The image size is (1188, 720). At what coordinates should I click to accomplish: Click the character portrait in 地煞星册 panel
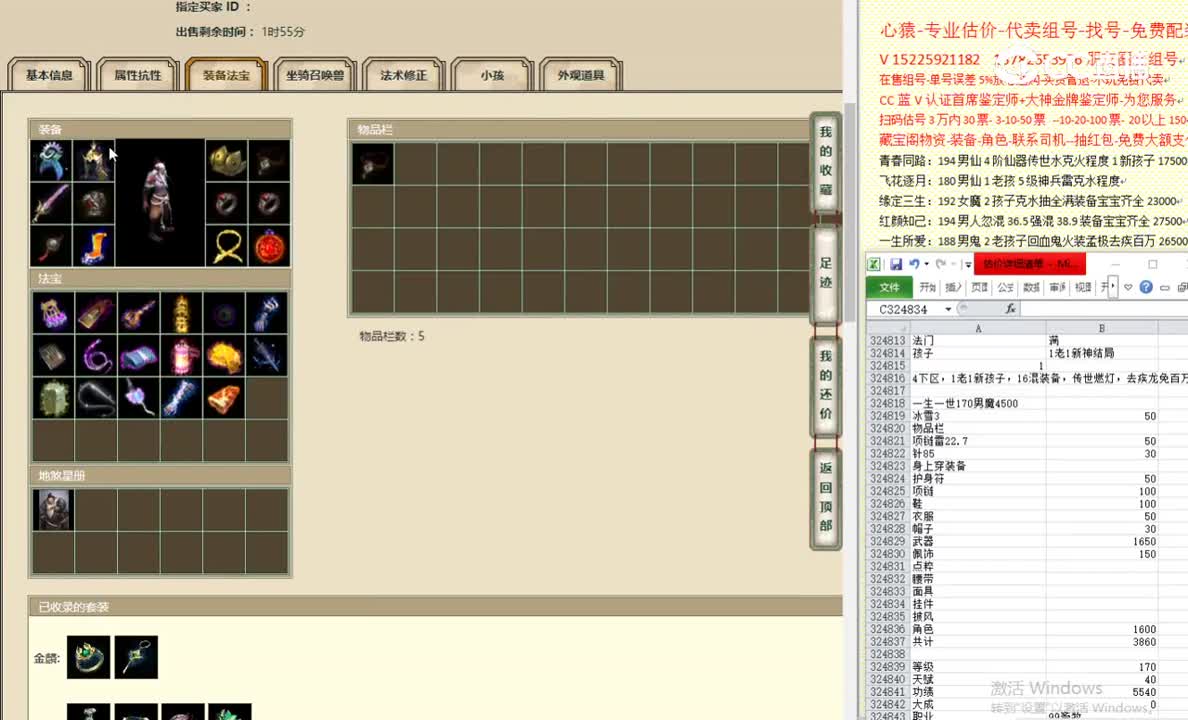[x=52, y=509]
